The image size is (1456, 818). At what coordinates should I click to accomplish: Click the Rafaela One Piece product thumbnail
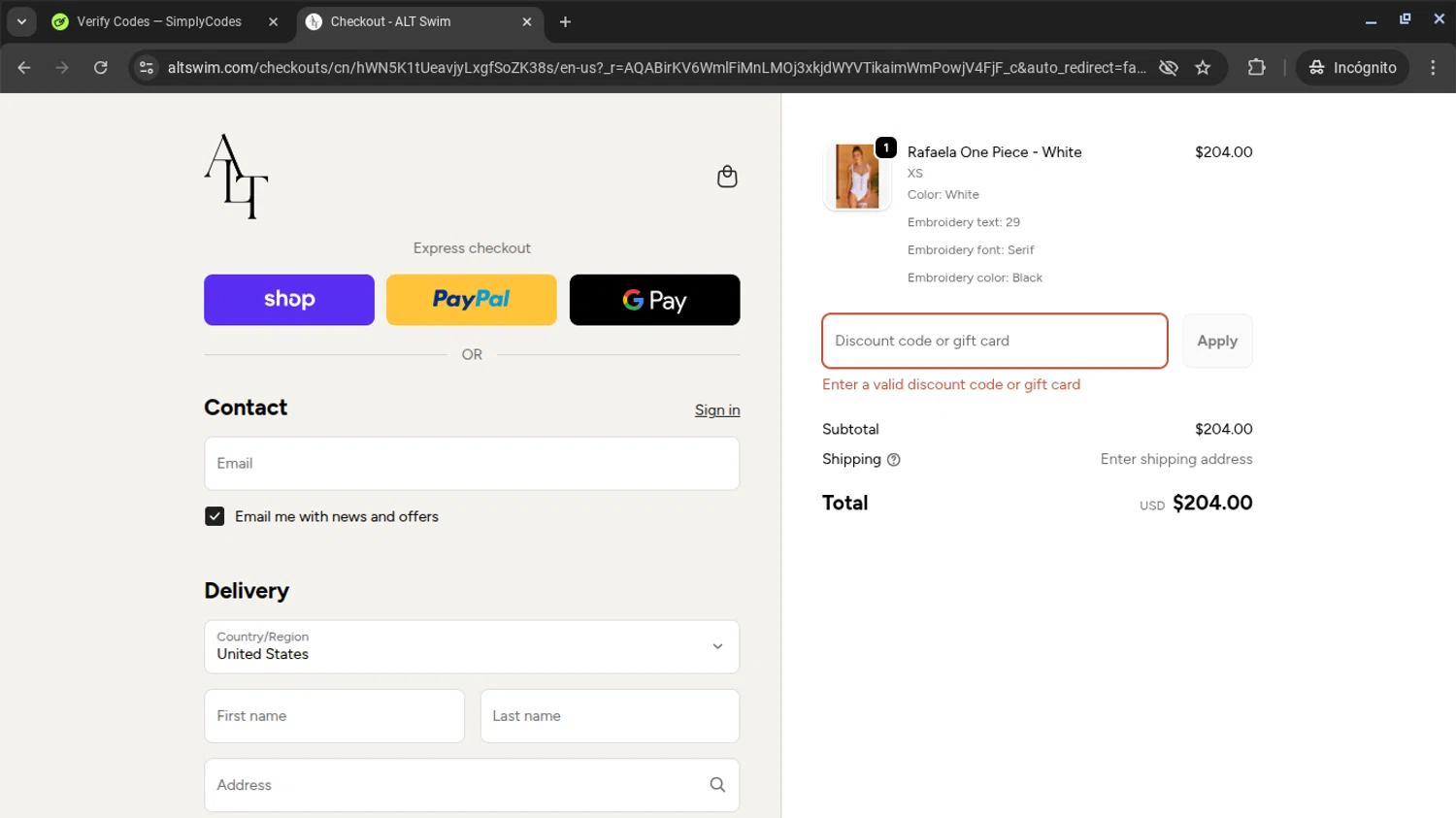[x=857, y=177]
